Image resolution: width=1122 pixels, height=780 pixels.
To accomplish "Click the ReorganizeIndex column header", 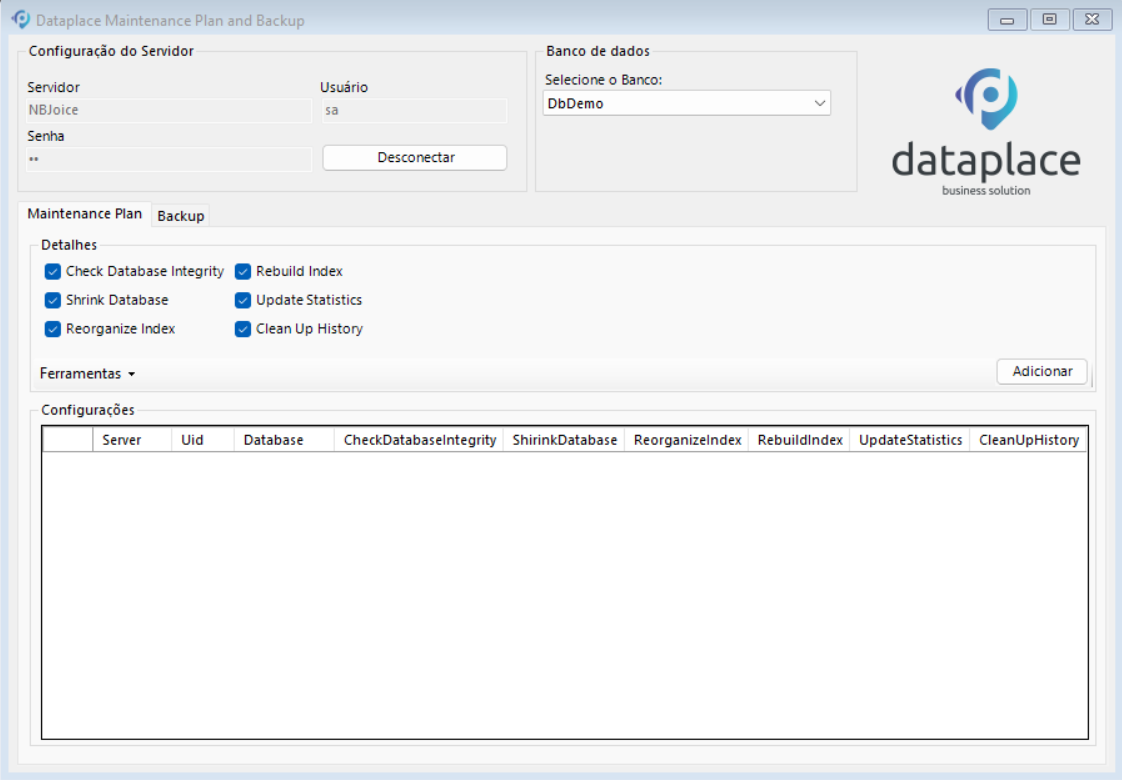I will click(686, 439).
